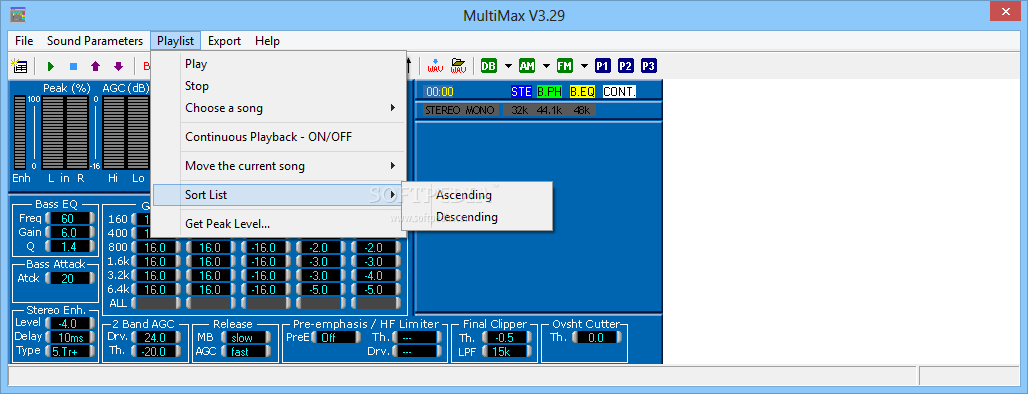Click the green Play toolbar icon

(x=50, y=66)
